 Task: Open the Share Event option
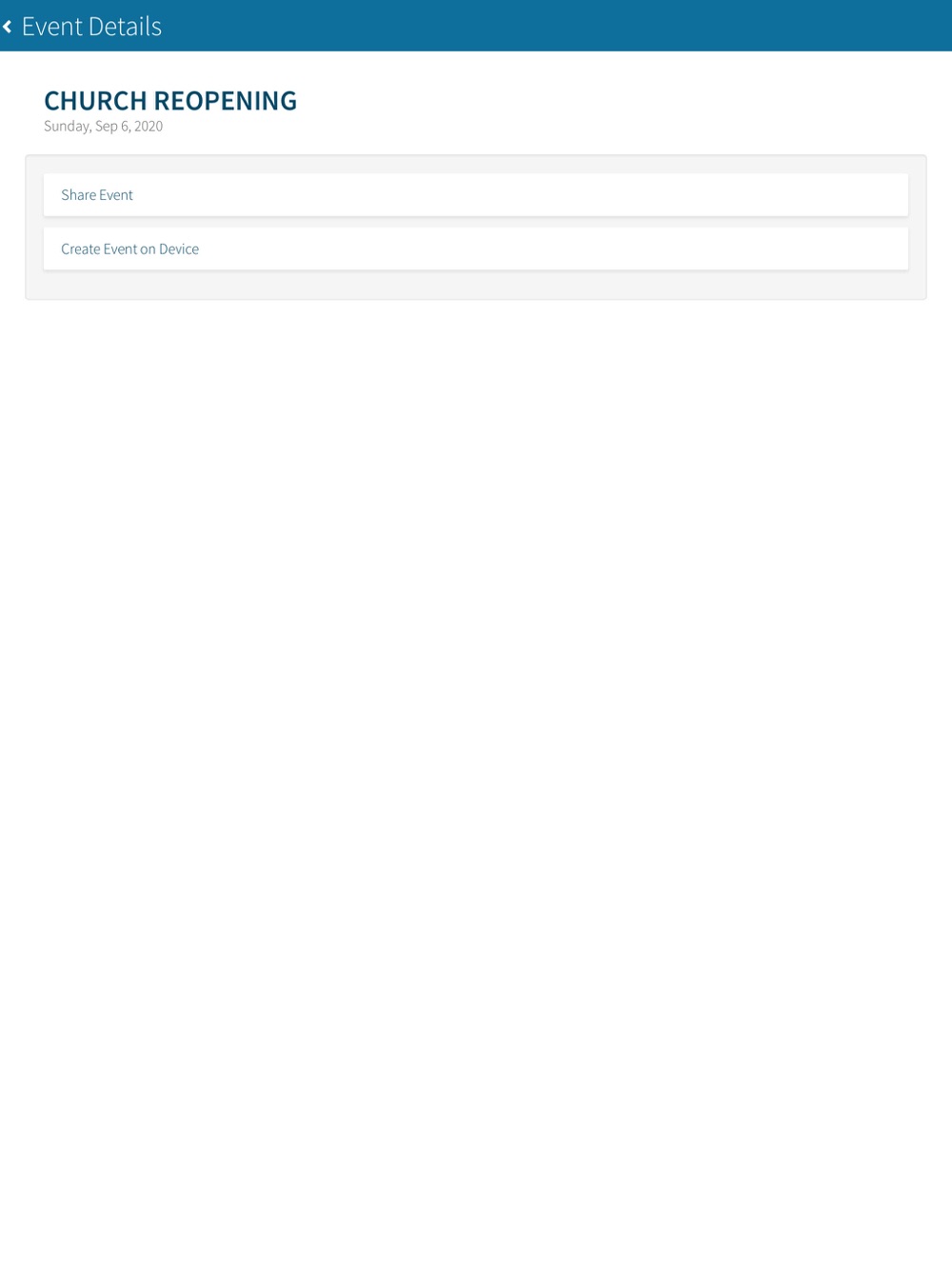click(x=476, y=195)
